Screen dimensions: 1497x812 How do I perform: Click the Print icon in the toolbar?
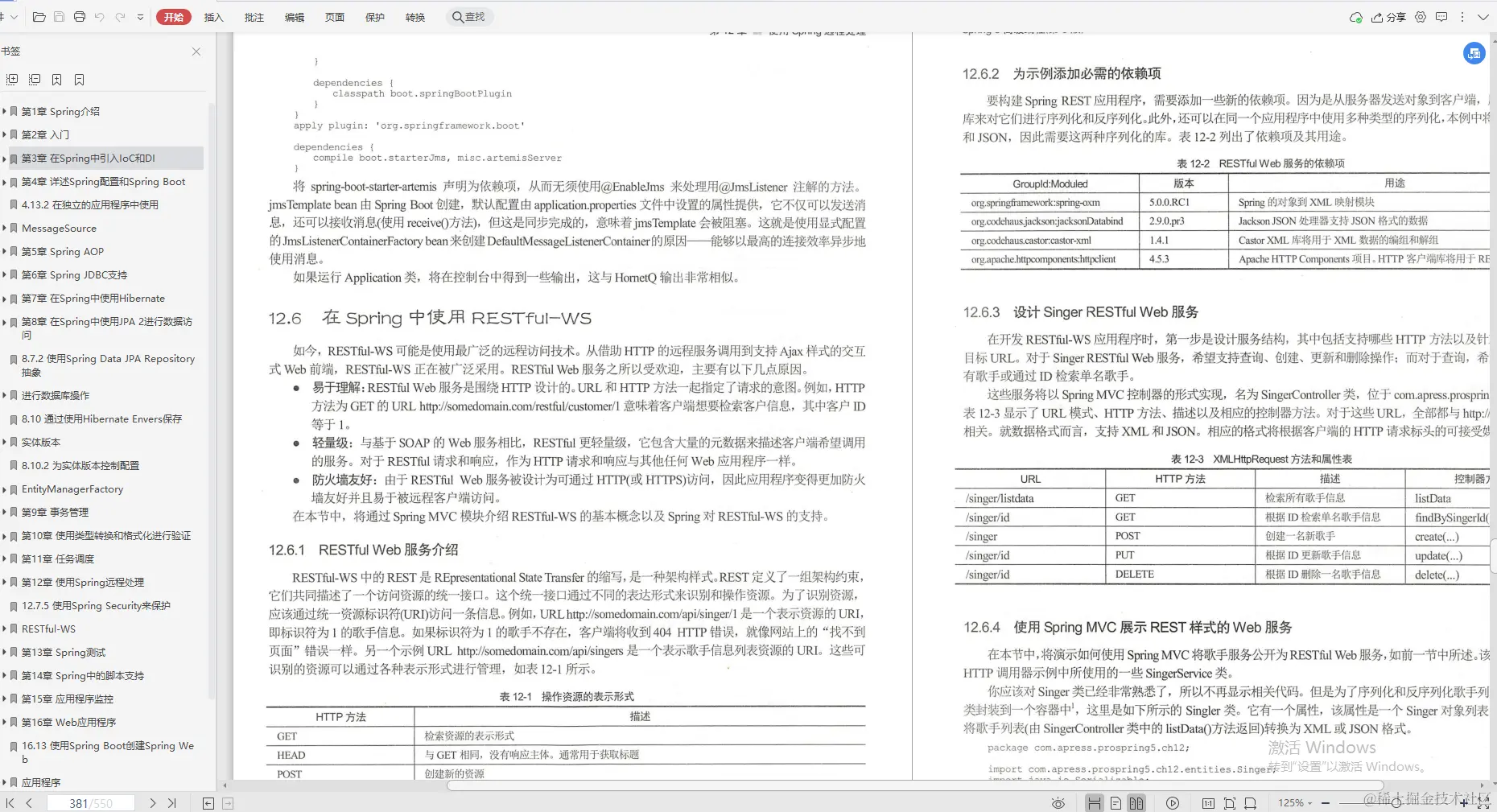pos(80,16)
